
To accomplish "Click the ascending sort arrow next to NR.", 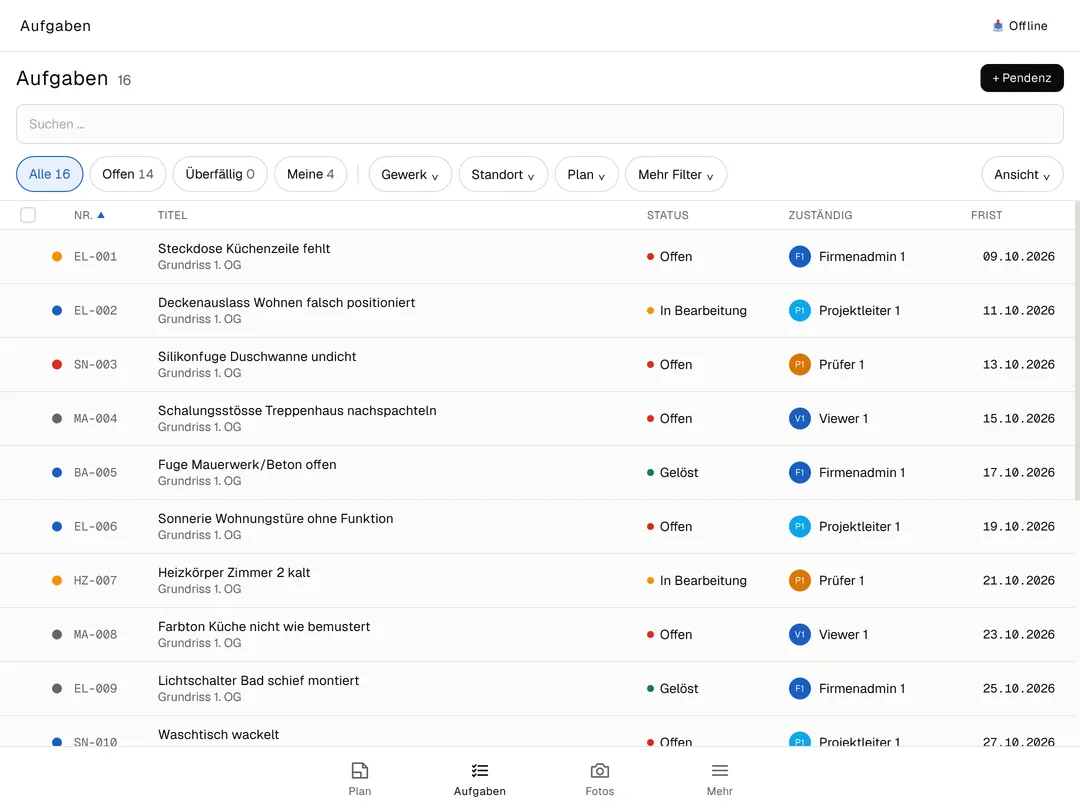I will click(101, 215).
